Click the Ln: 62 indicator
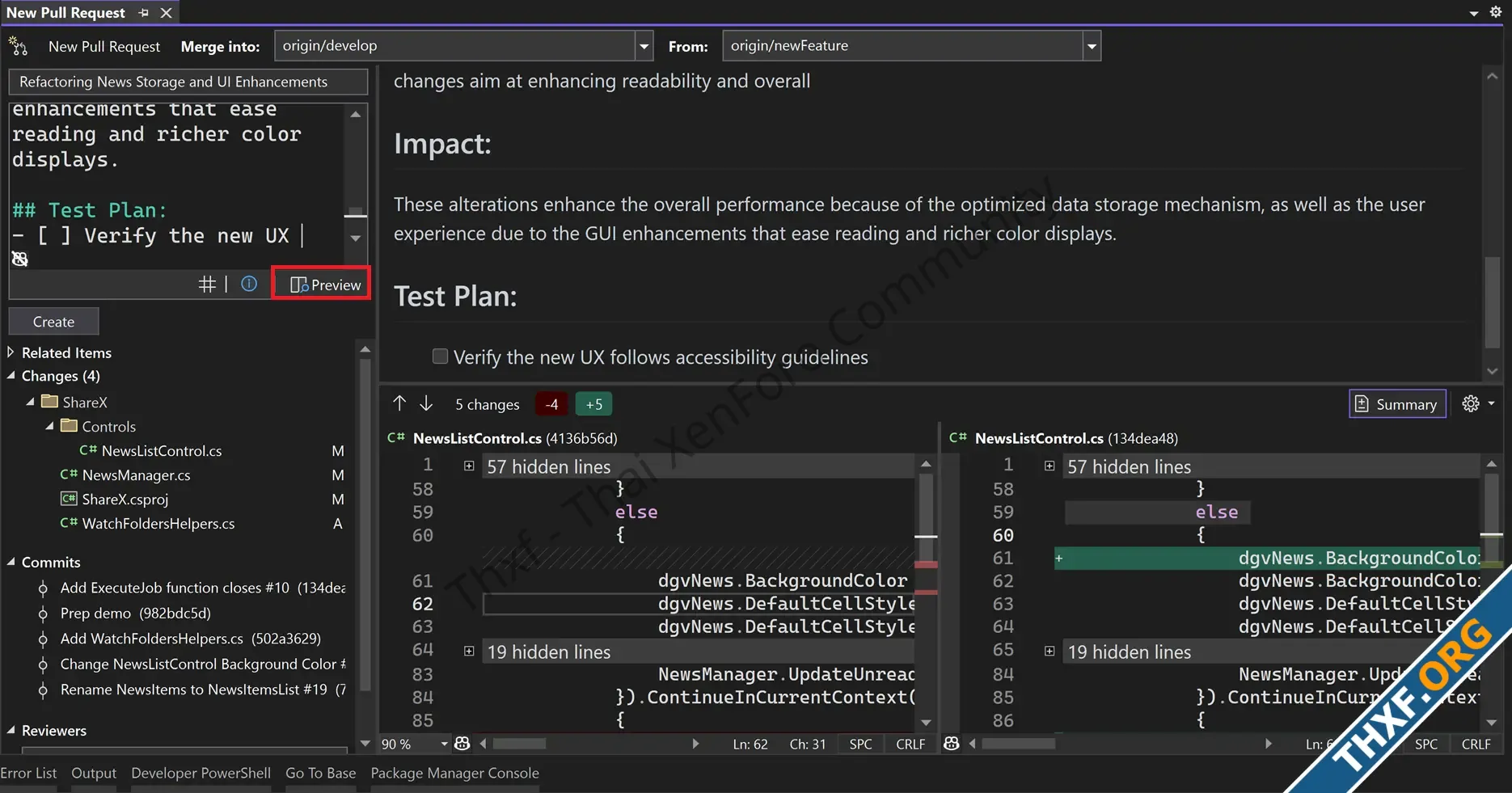 pos(750,744)
